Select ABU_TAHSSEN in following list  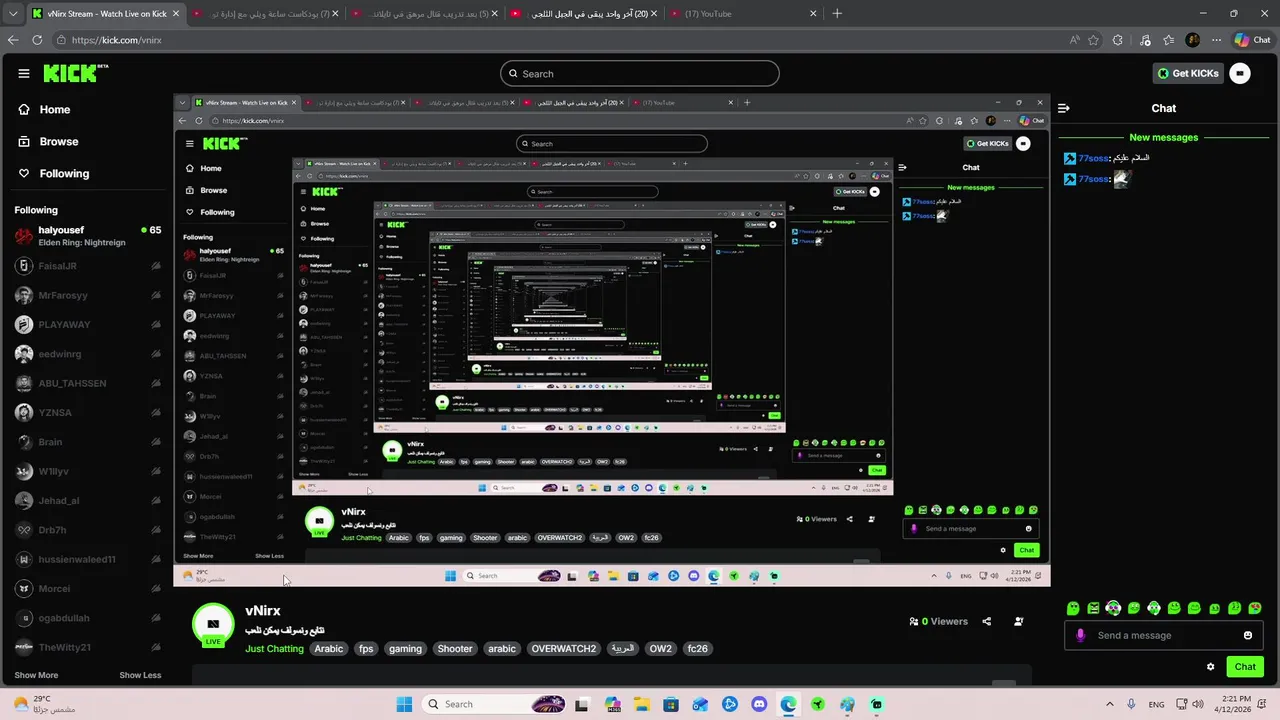(88, 383)
